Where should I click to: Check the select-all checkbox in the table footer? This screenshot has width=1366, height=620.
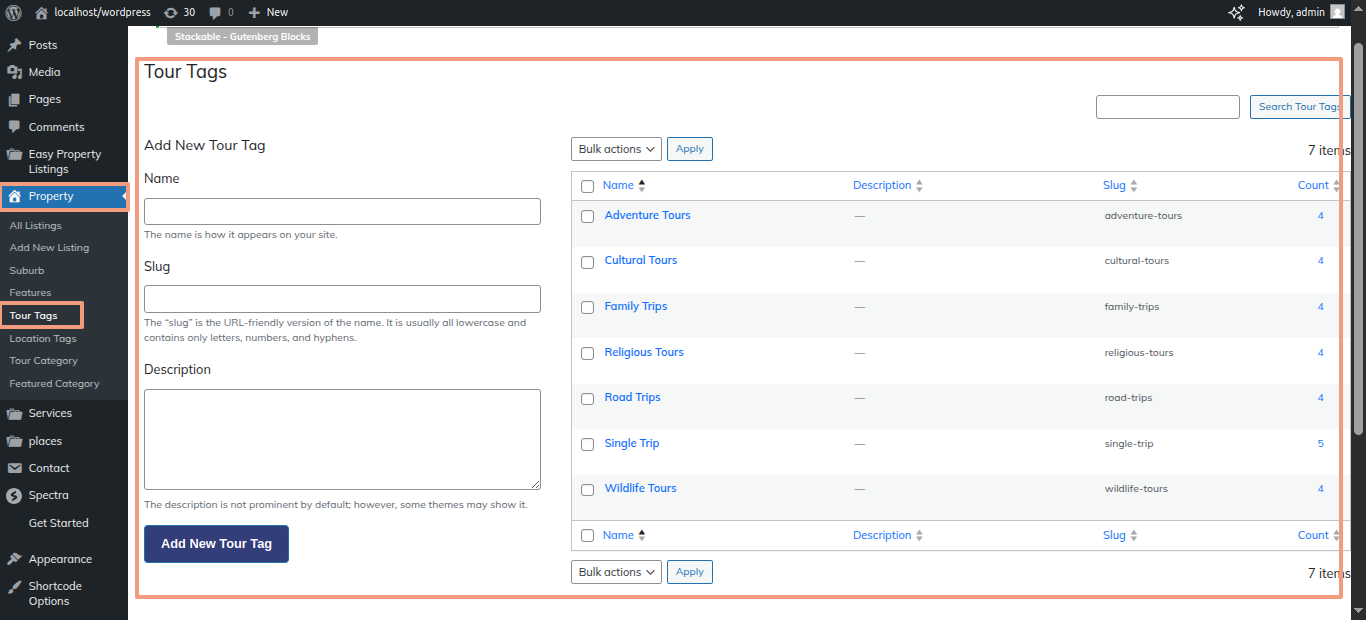(x=587, y=536)
